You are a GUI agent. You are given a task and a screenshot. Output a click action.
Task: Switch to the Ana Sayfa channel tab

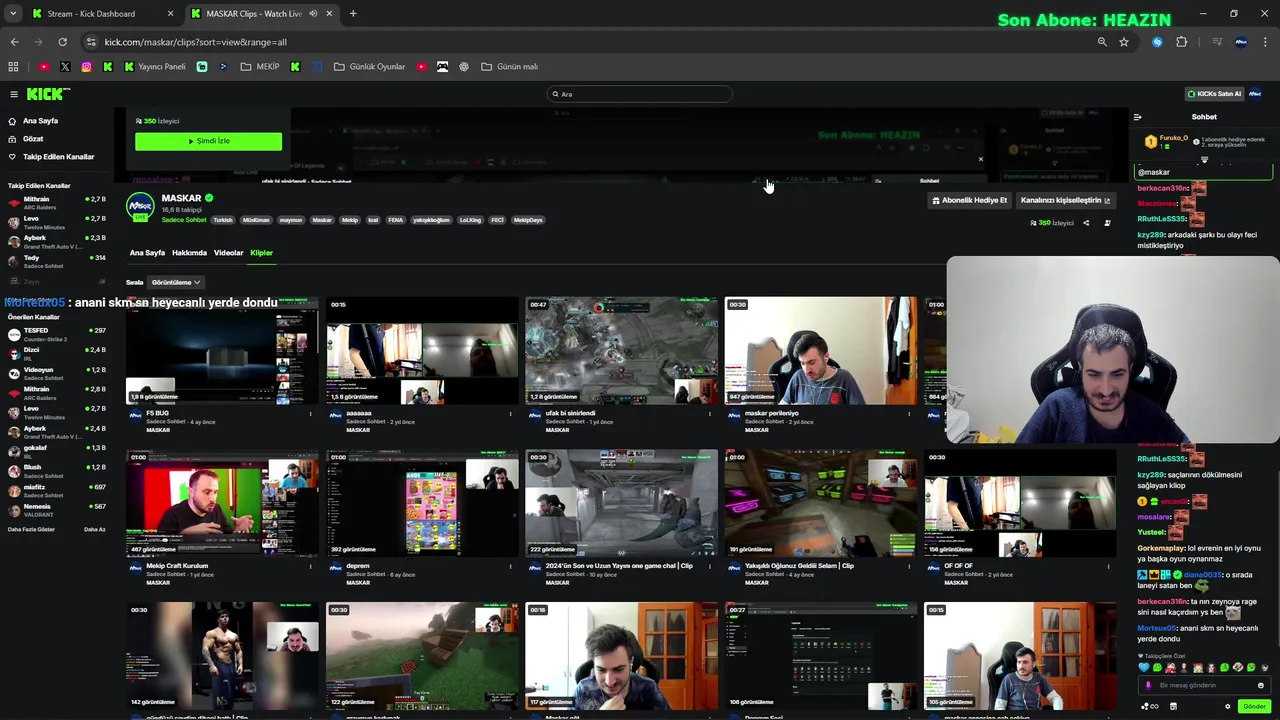(147, 253)
